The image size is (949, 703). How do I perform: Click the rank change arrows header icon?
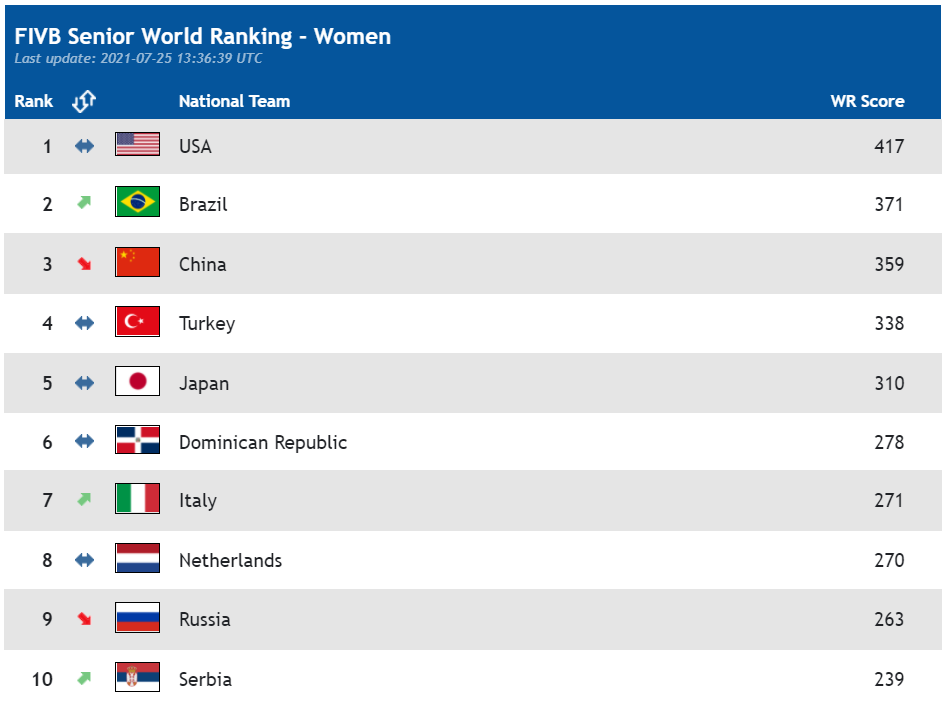pos(84,101)
